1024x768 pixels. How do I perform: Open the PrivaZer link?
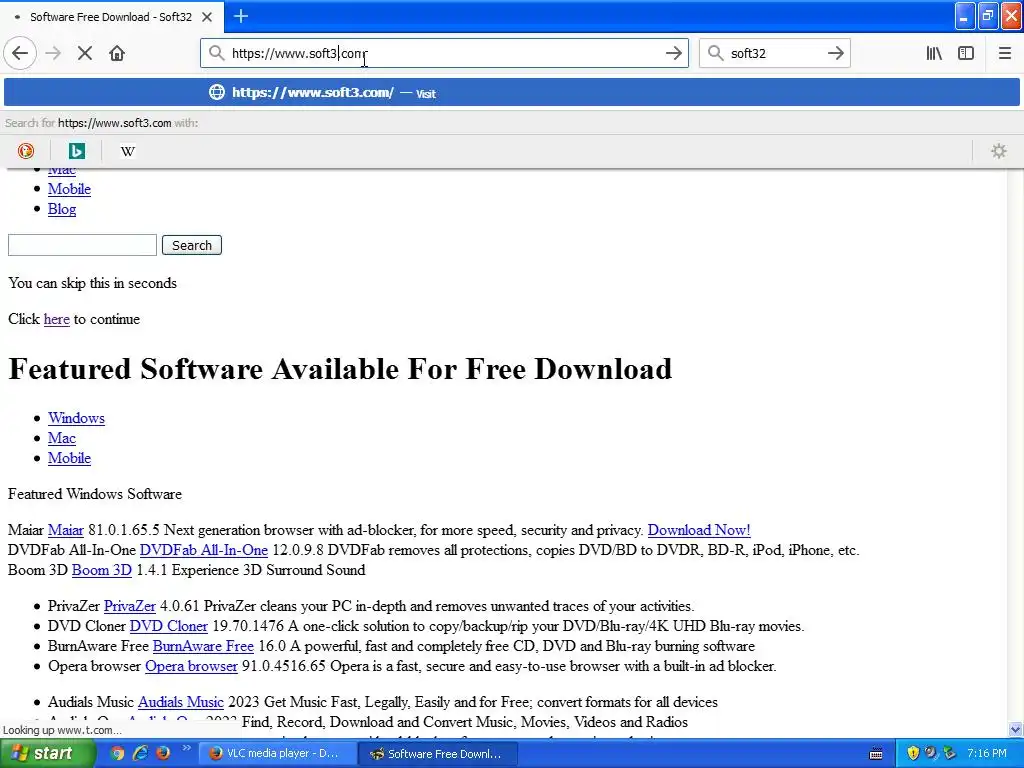(130, 606)
